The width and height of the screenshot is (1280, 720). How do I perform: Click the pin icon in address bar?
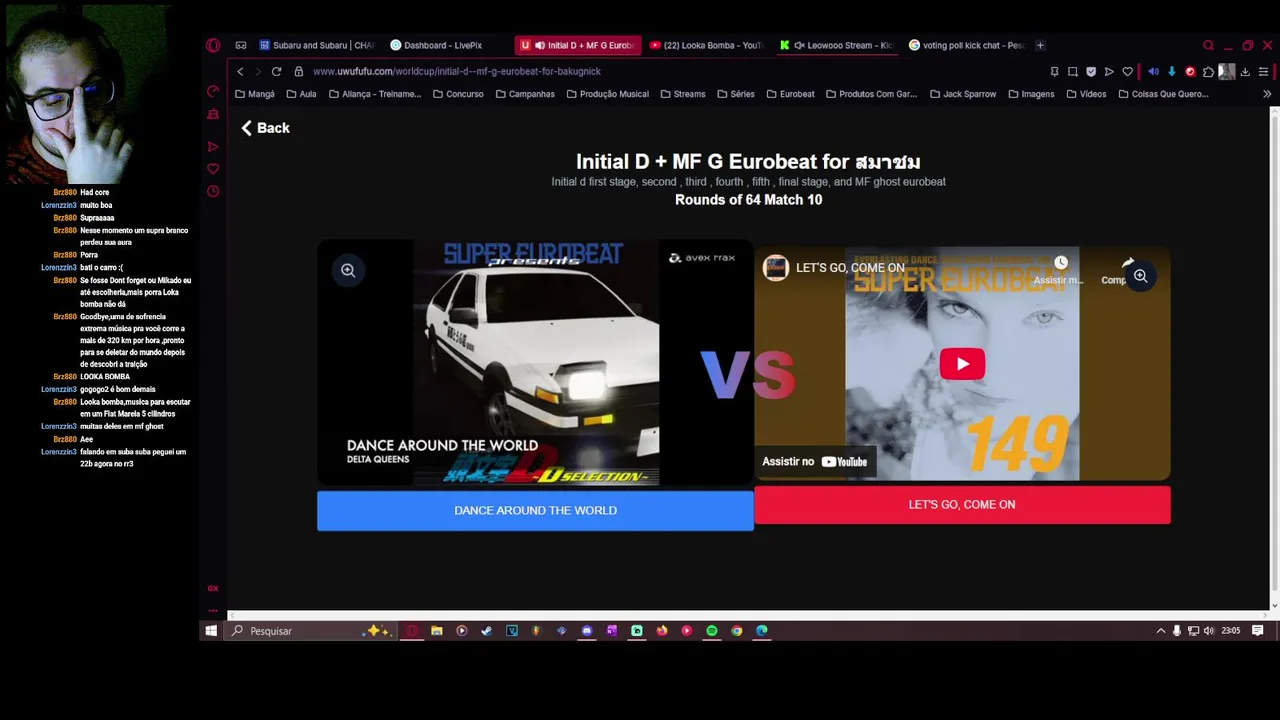coord(1054,72)
